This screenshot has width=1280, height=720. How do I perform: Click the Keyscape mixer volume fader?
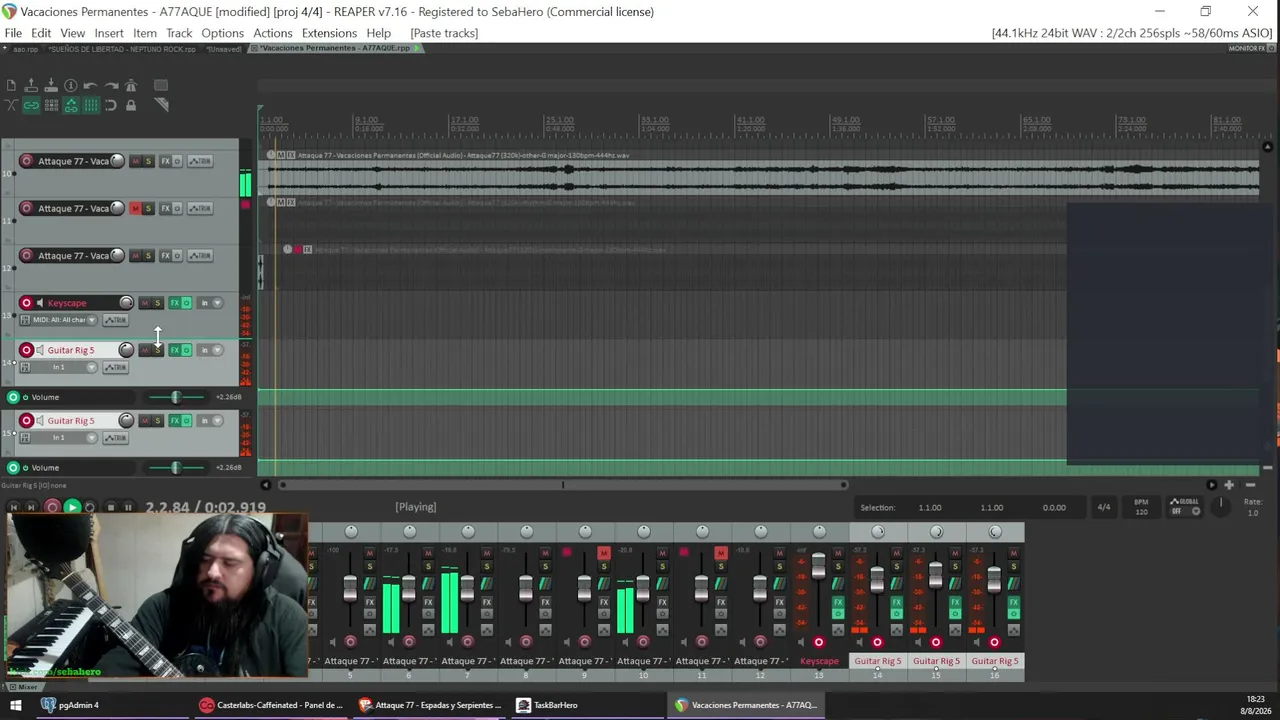[x=818, y=567]
